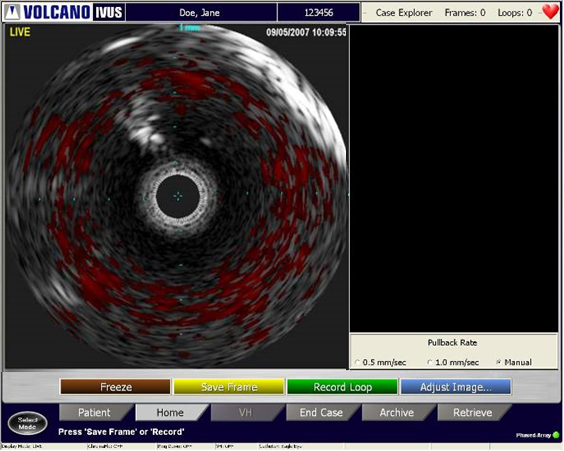
Task: Open the Archive tab
Action: (x=397, y=413)
